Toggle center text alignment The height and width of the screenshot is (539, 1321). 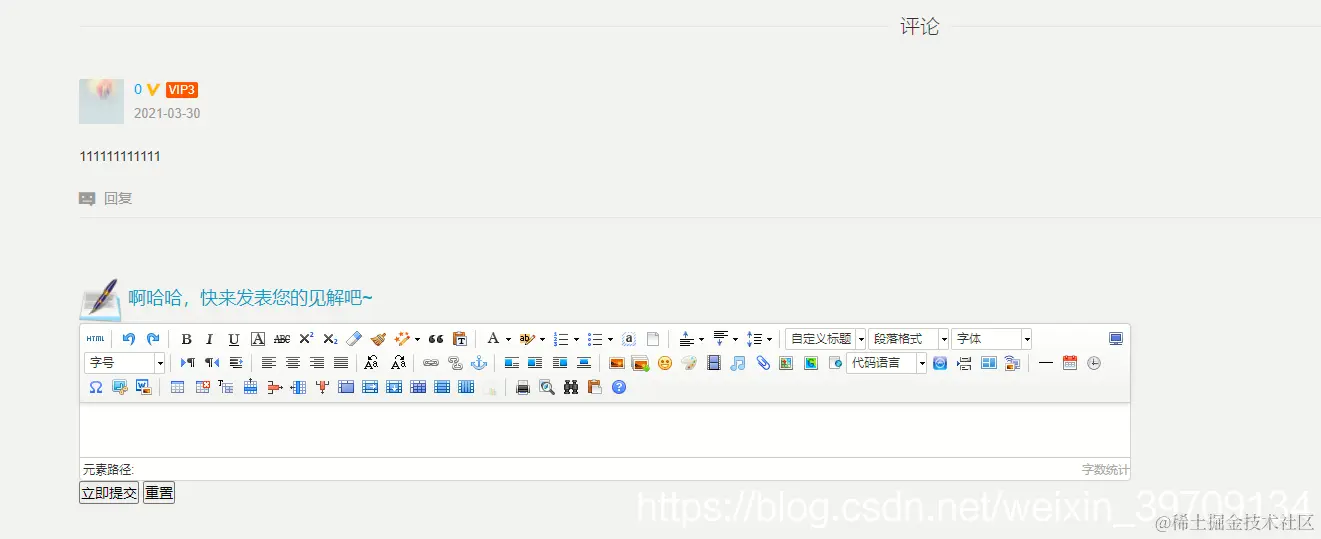point(293,363)
